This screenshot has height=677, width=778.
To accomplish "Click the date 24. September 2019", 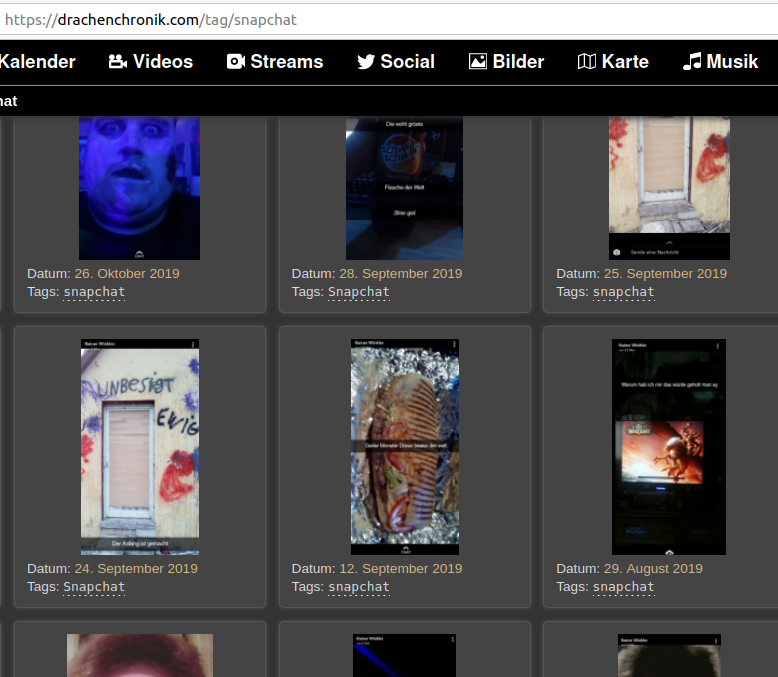I will pyautogui.click(x=136, y=568).
